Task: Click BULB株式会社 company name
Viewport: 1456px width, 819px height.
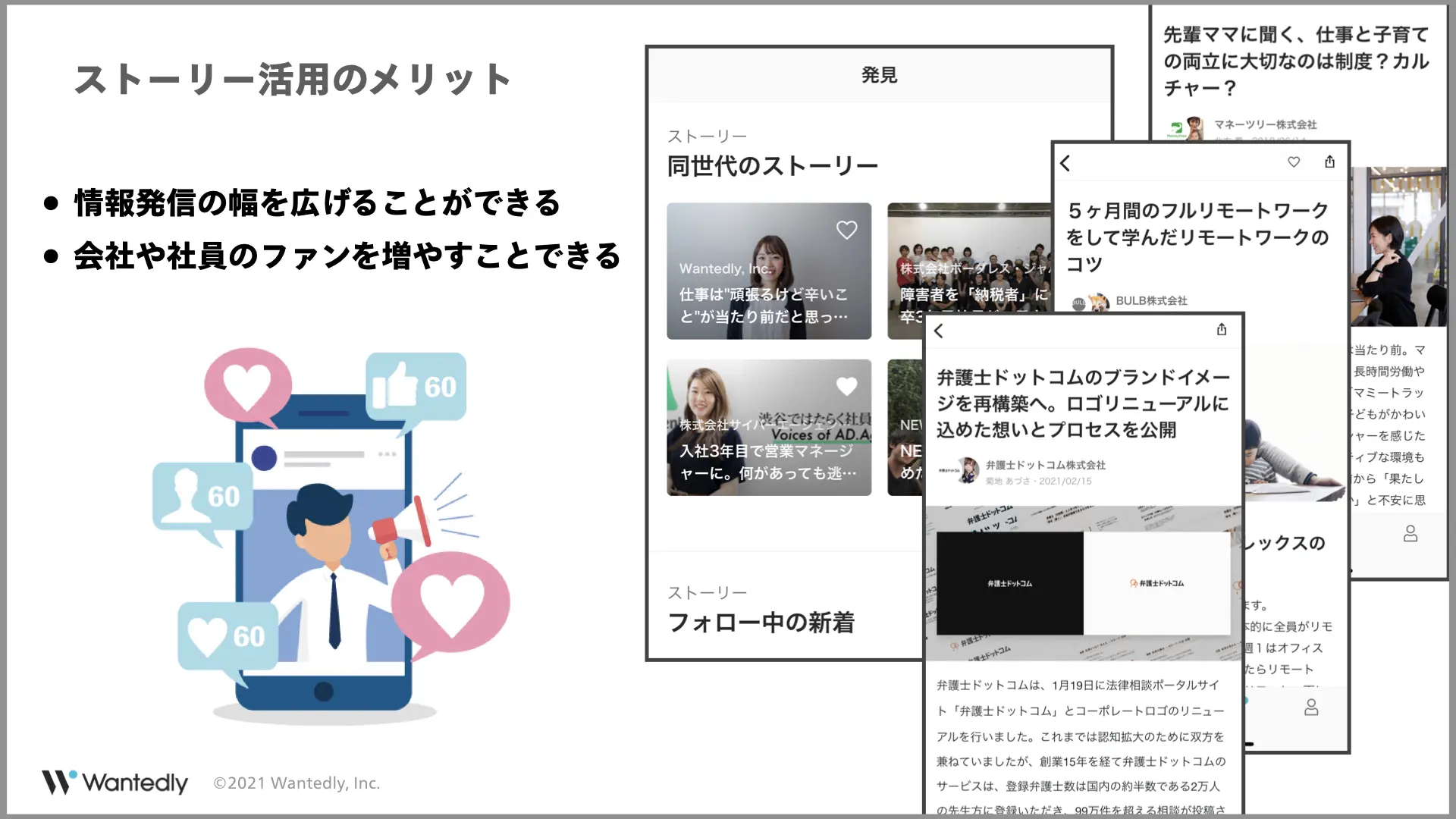Action: [x=1151, y=301]
